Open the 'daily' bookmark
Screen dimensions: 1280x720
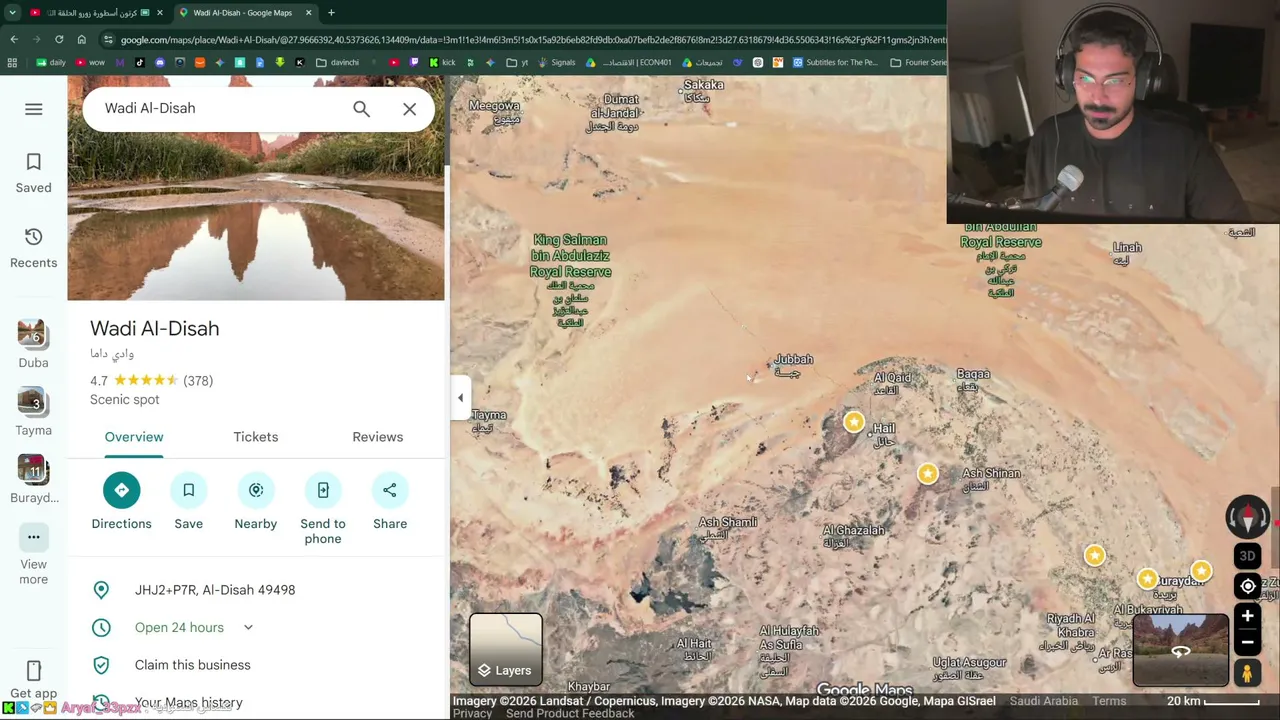tap(51, 62)
